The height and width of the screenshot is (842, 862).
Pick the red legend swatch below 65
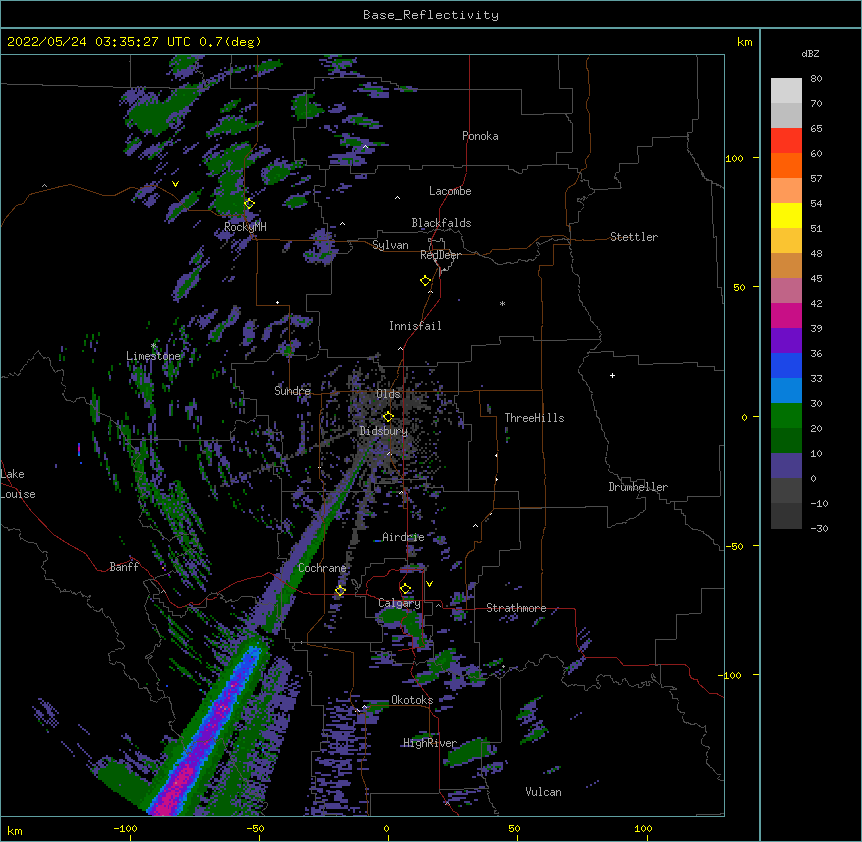[x=786, y=141]
